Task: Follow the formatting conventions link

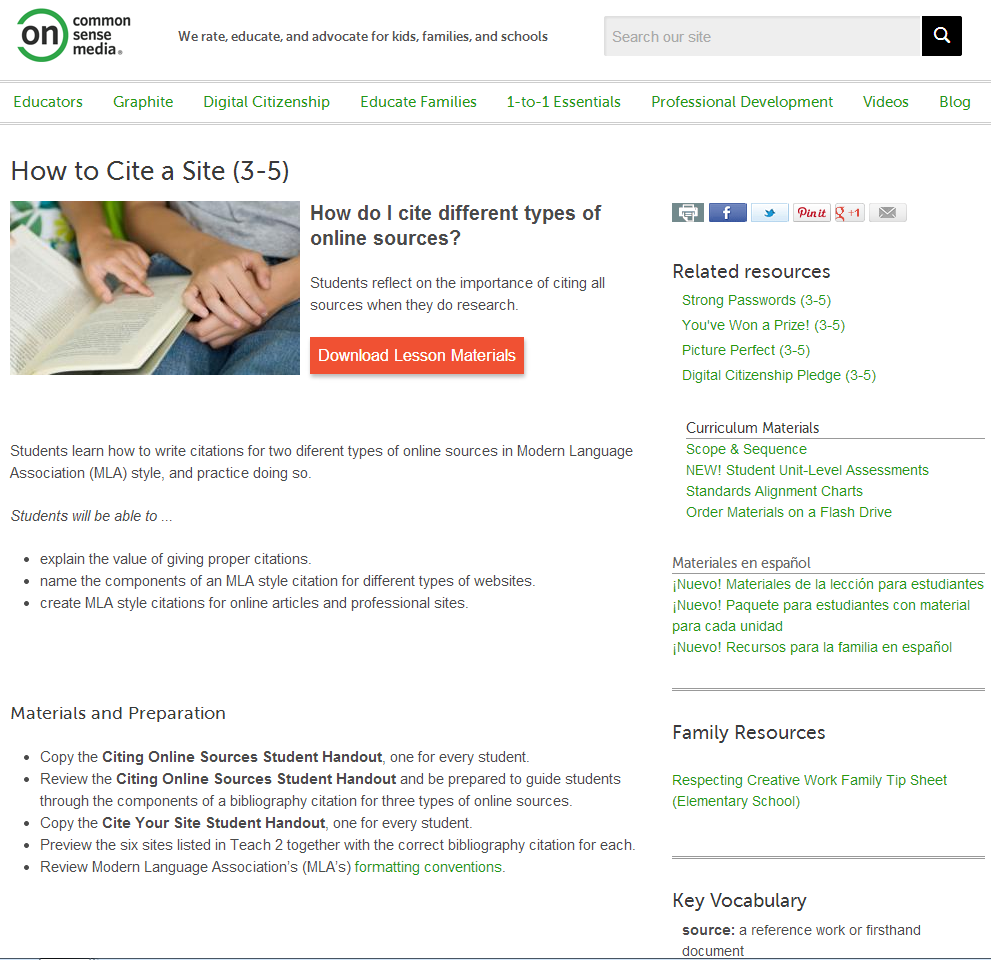Action: pyautogui.click(x=429, y=867)
